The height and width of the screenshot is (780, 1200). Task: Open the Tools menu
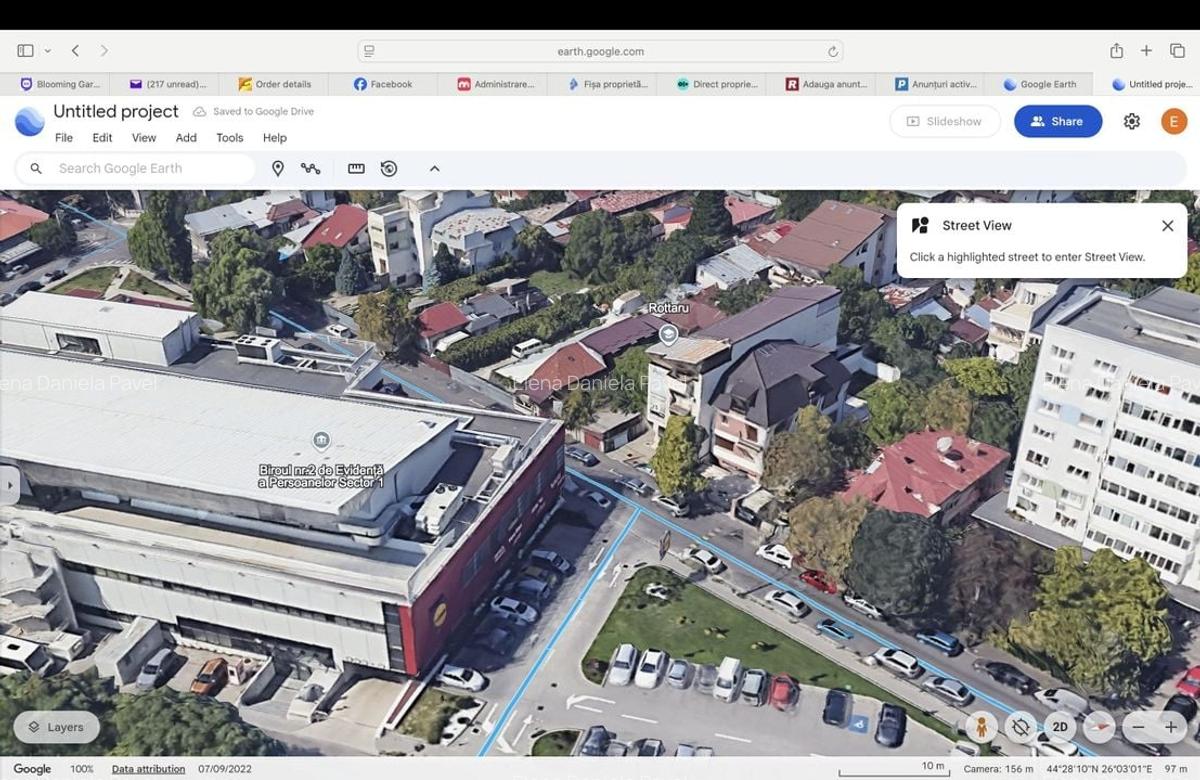(x=229, y=138)
